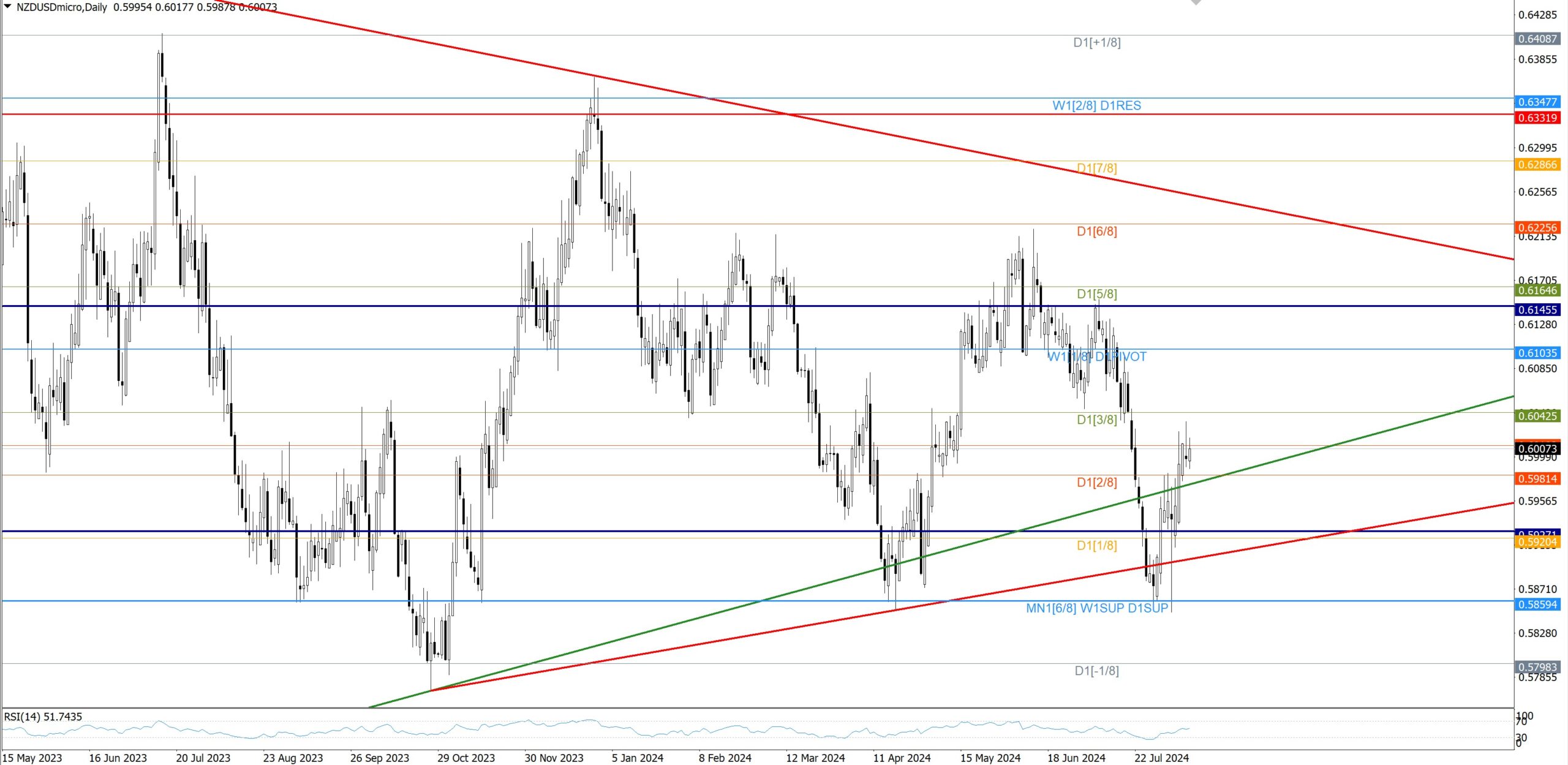Select the W1[2/8] D1RES level text

[x=1096, y=105]
